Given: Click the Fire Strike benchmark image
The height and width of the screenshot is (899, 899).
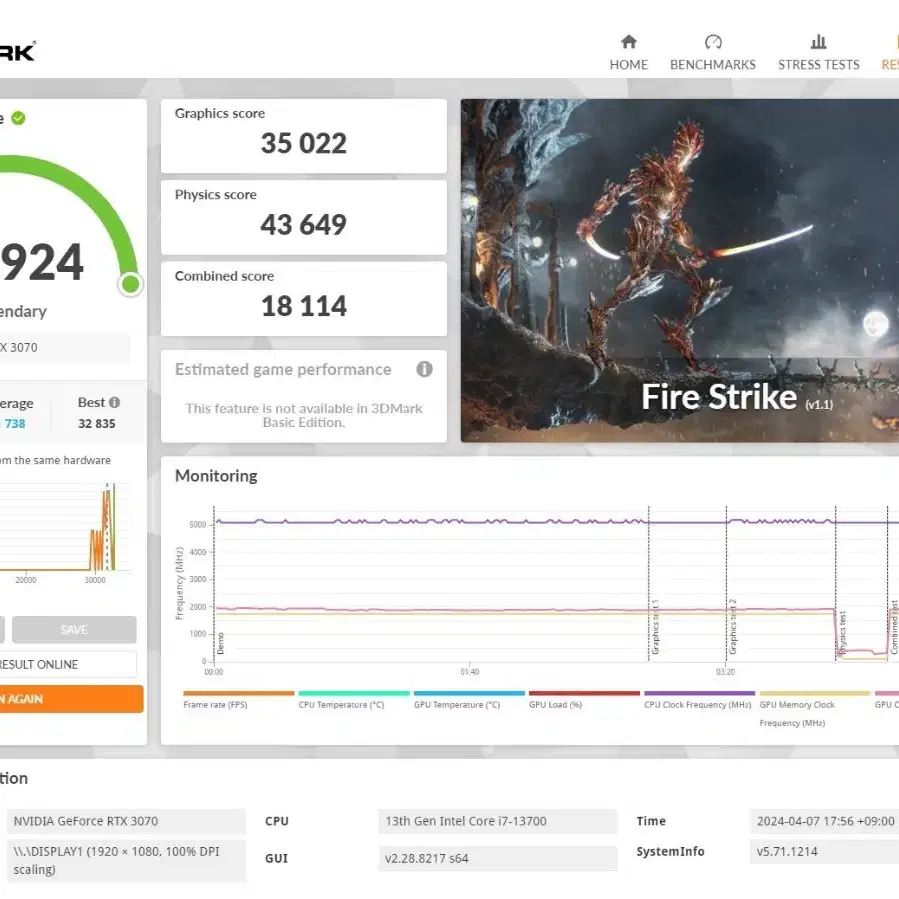Looking at the screenshot, I should click(x=679, y=271).
